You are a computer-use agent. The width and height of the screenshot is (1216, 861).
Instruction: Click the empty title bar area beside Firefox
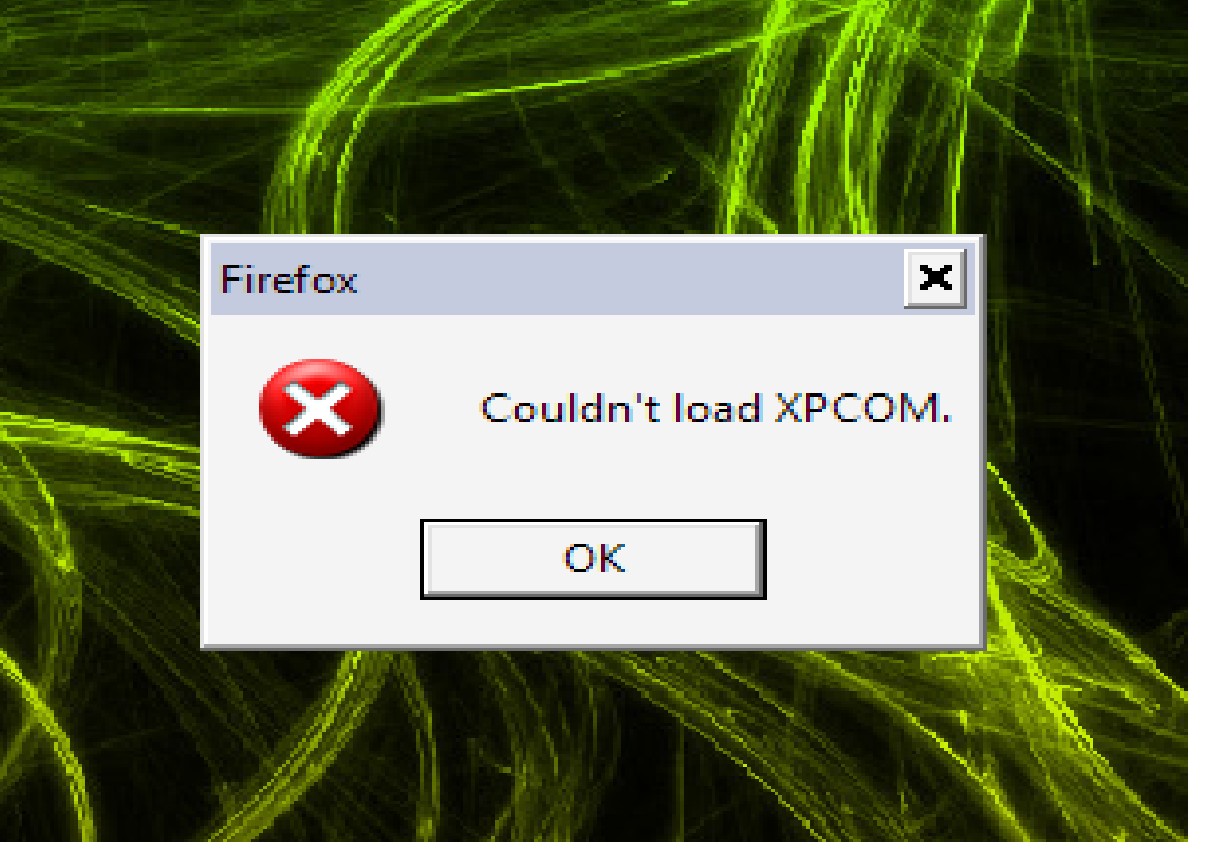pos(630,279)
